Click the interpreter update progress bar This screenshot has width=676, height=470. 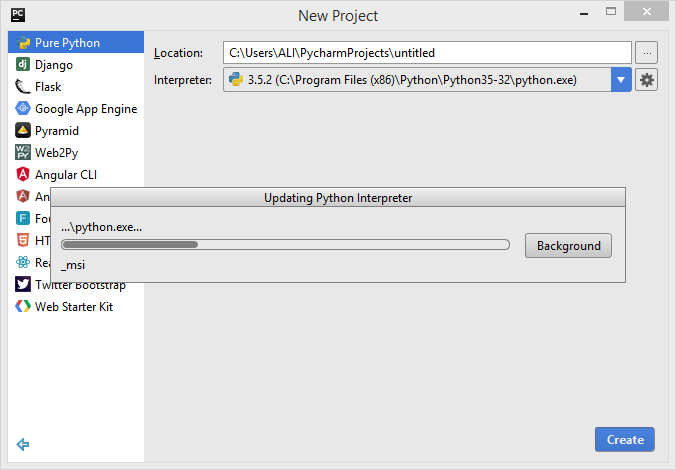click(285, 244)
